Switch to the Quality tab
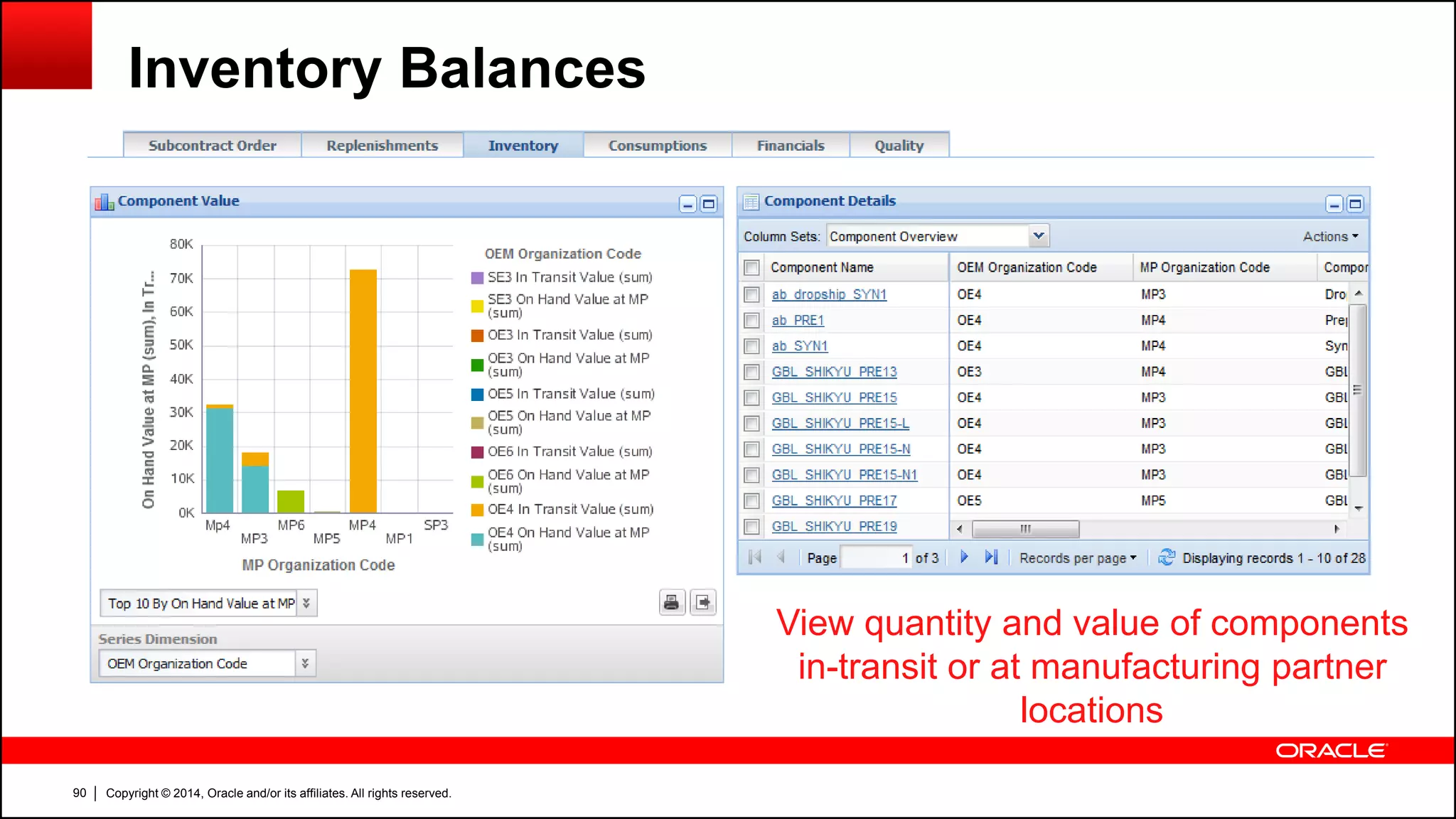1456x819 pixels. pos(899,145)
